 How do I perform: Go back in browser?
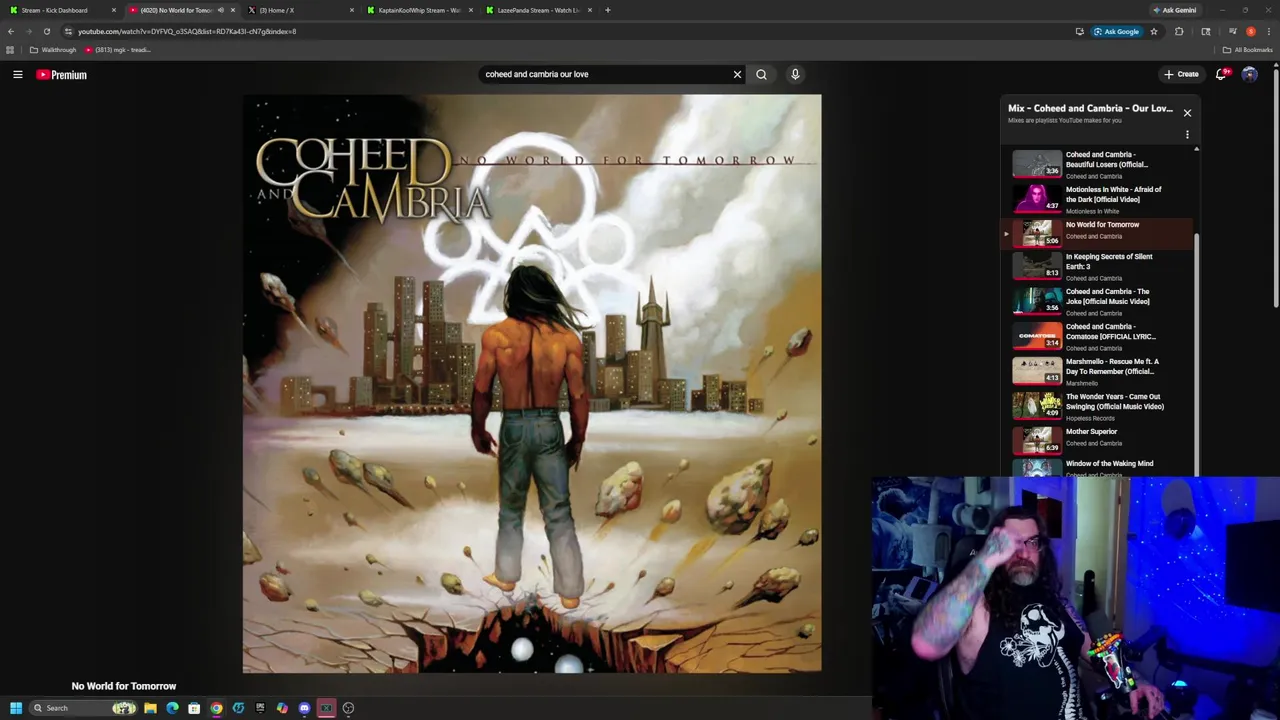point(10,31)
